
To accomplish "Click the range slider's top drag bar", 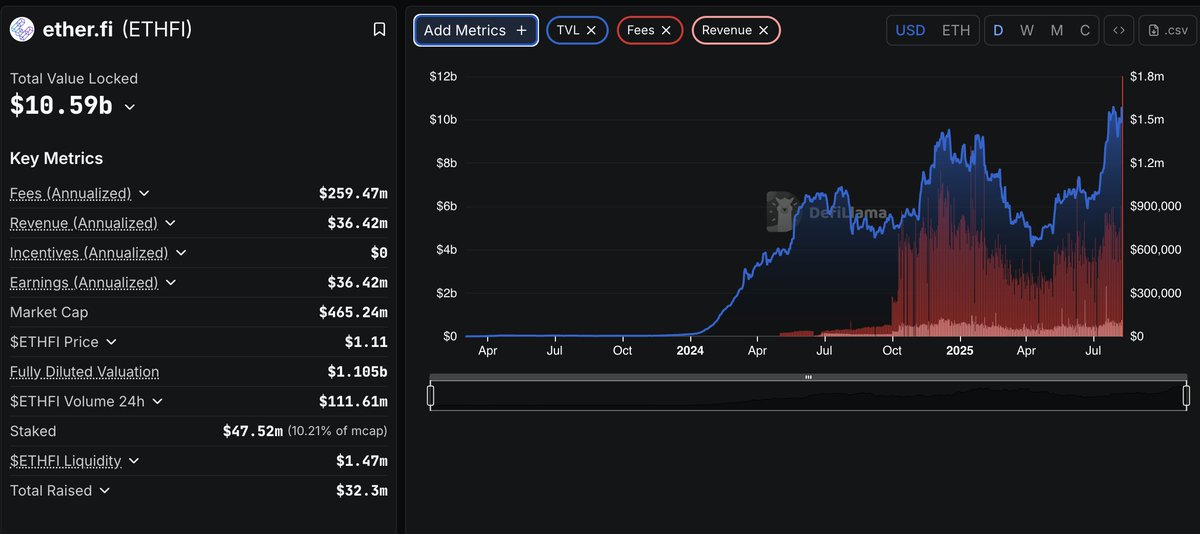I will pyautogui.click(x=808, y=377).
